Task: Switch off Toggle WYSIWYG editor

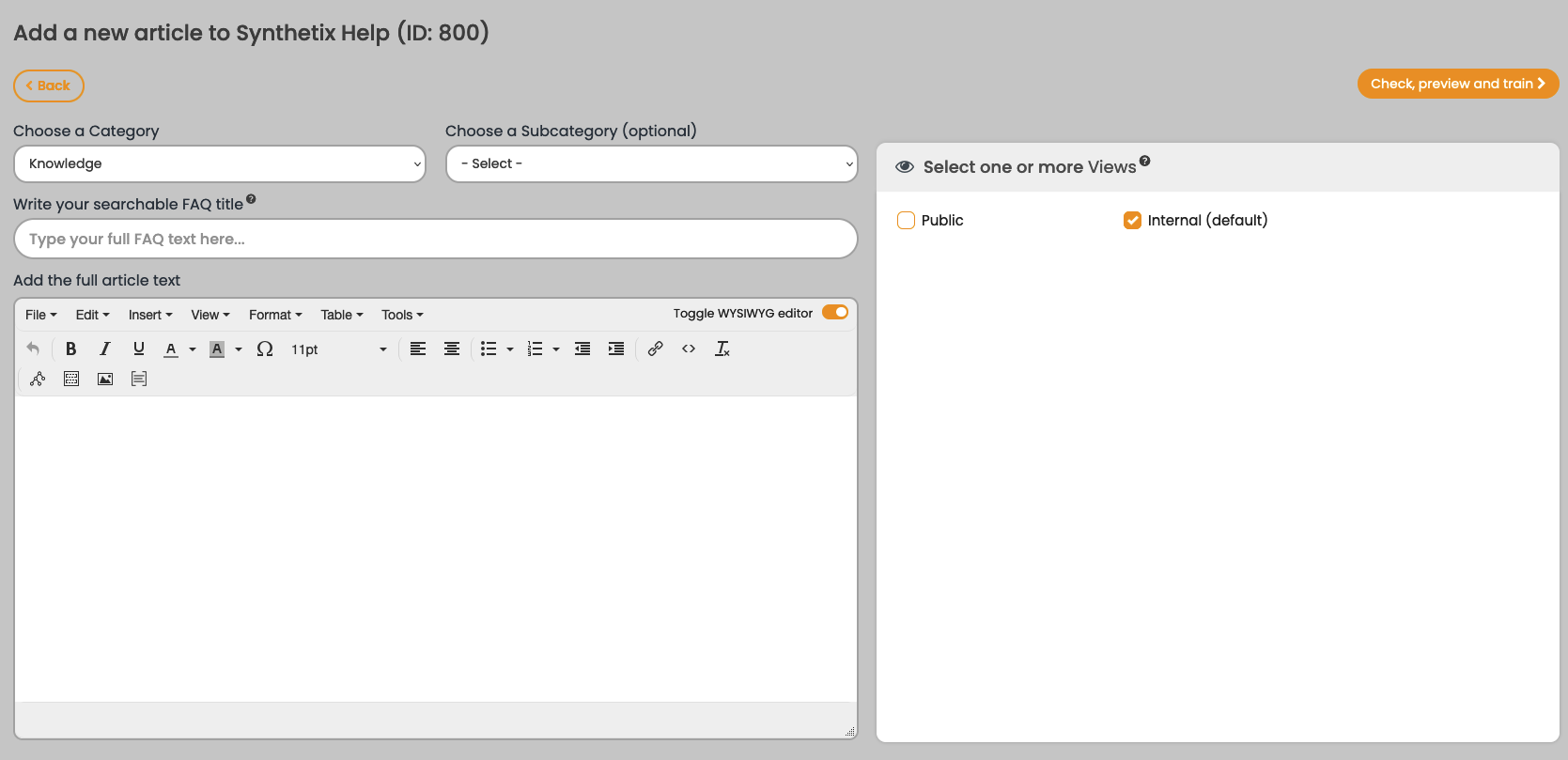Action: pos(835,313)
